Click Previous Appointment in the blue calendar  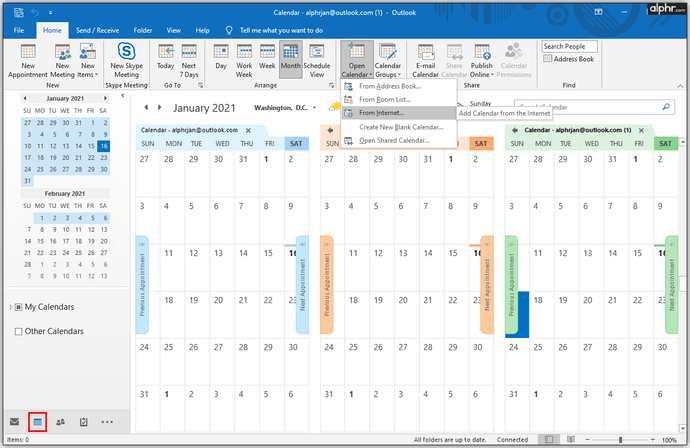coord(142,285)
